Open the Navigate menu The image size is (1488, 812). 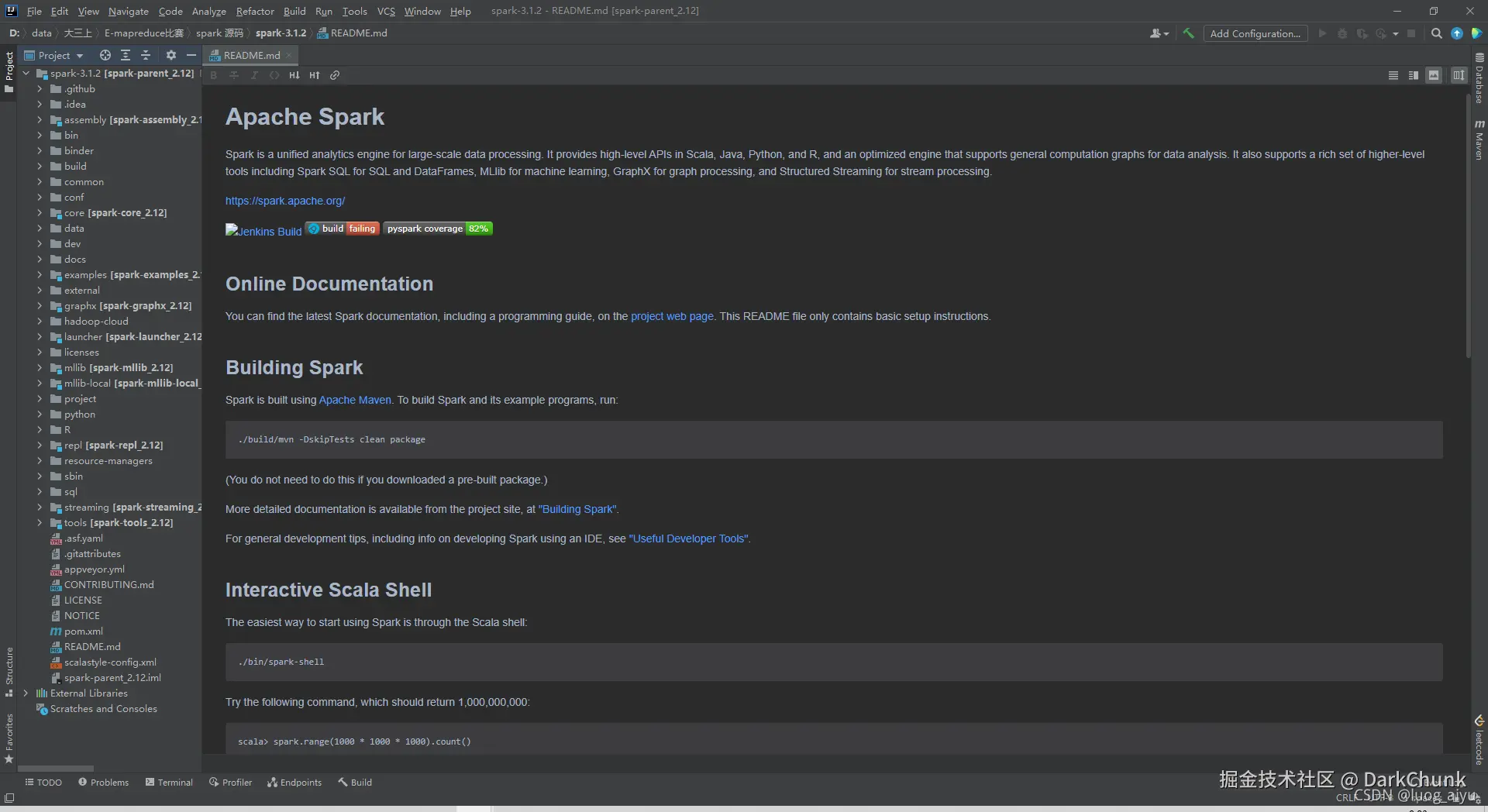point(128,11)
